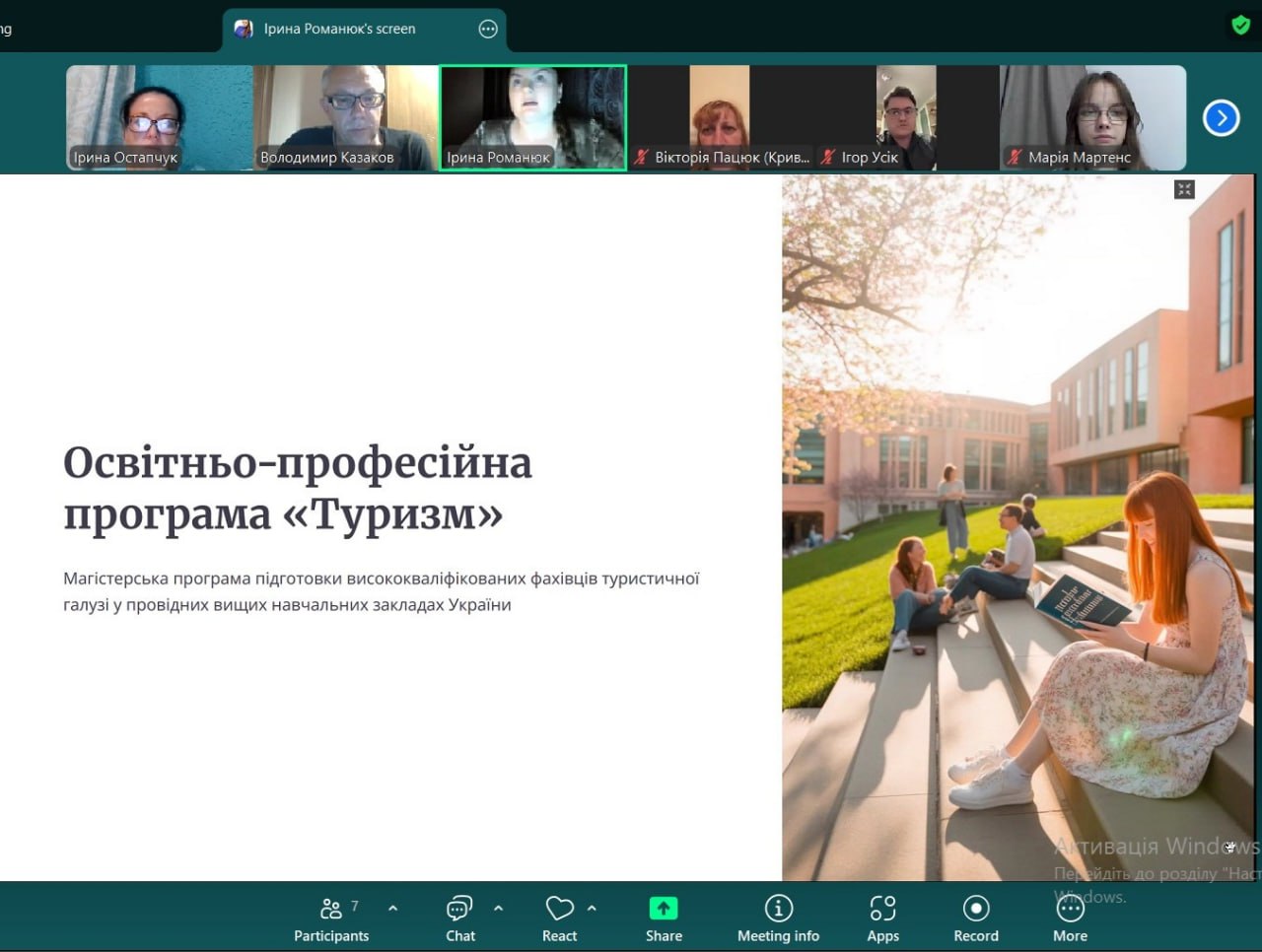
Task: Click the muted mic icon for Ігор Усік
Action: pyautogui.click(x=828, y=157)
